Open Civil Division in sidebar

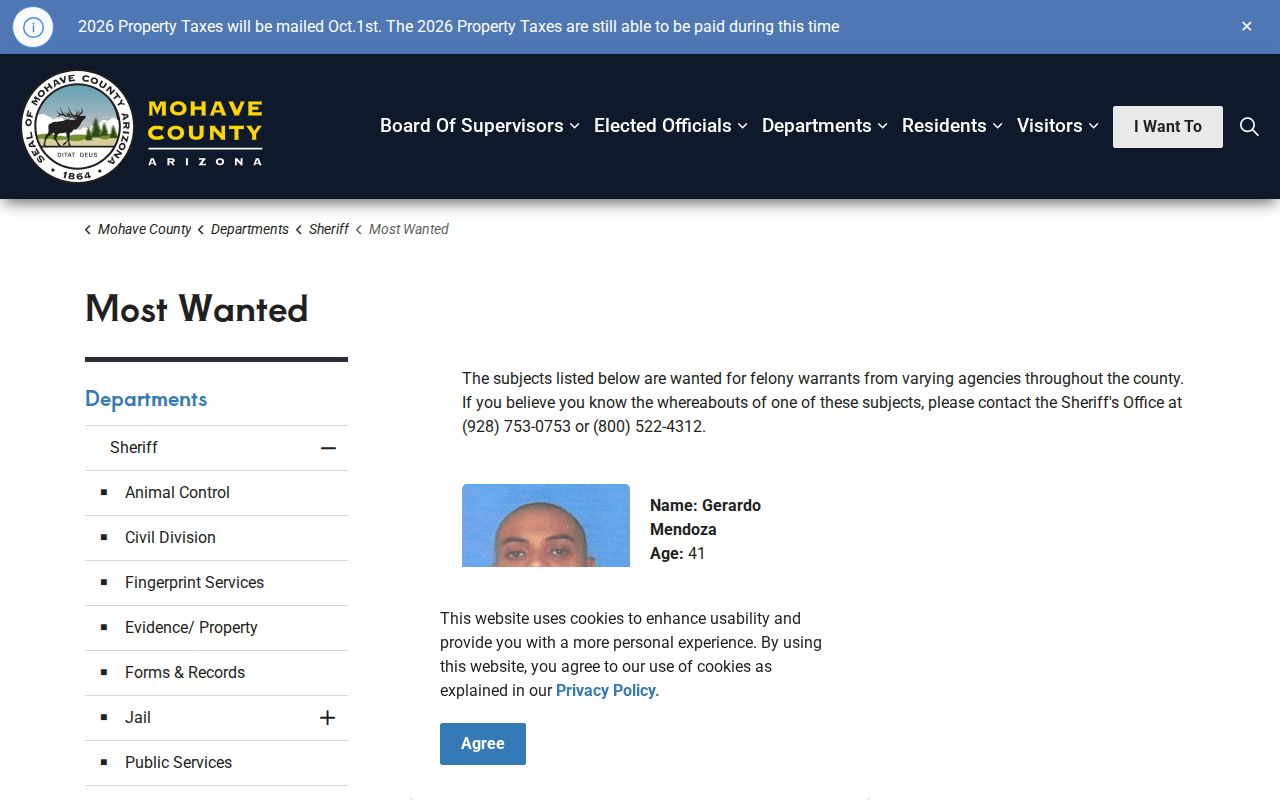tap(170, 537)
